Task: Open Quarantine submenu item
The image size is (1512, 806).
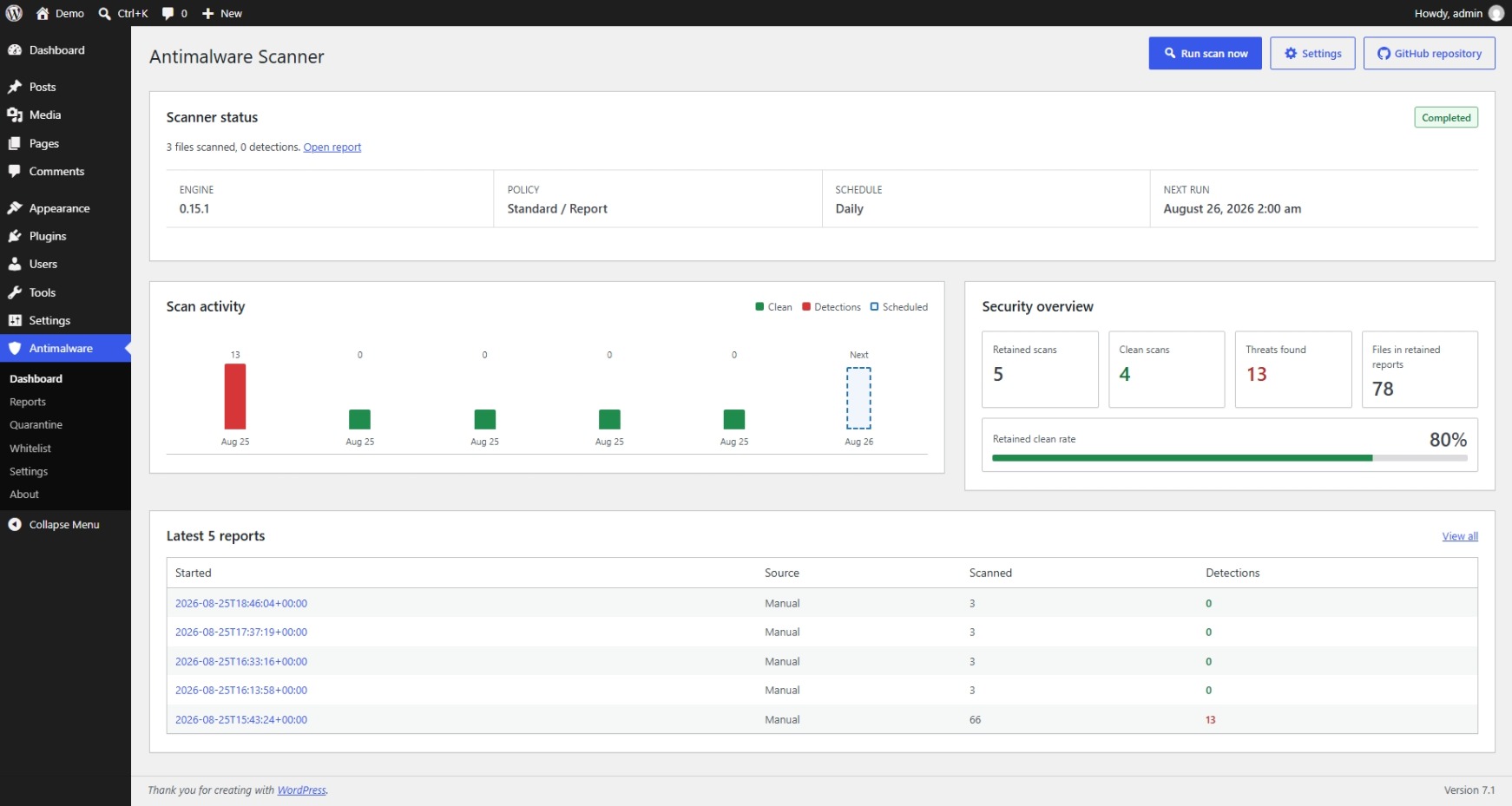Action: pos(36,425)
